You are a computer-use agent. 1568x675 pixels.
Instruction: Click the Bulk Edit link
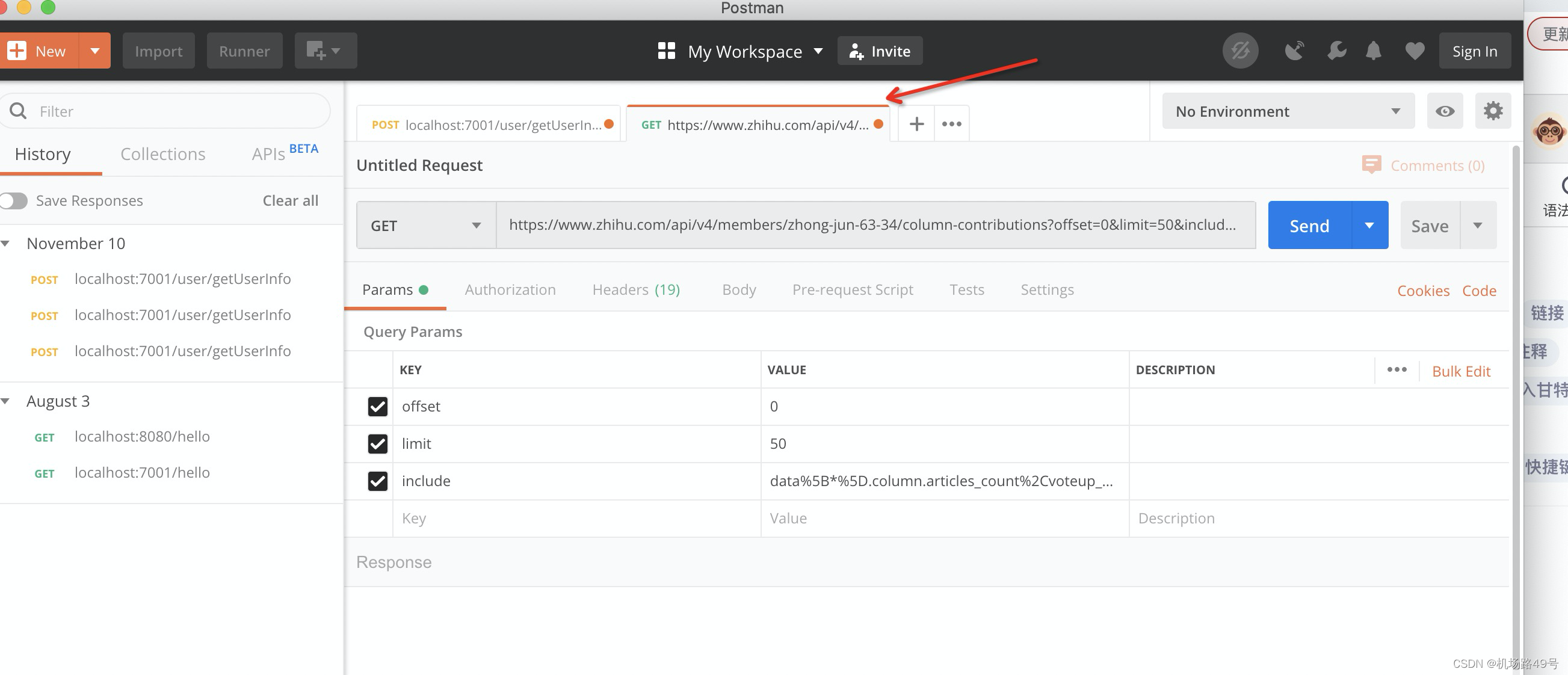1461,371
